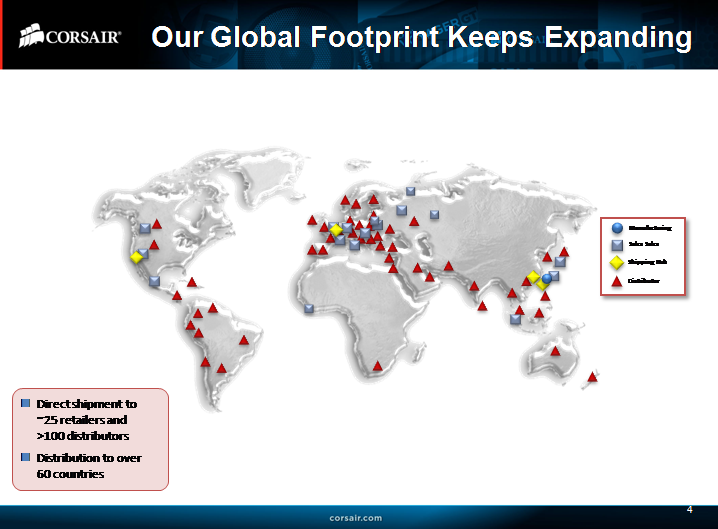Select the text '~25 retailers and'
The width and height of the screenshot is (718, 529).
click(x=82, y=420)
